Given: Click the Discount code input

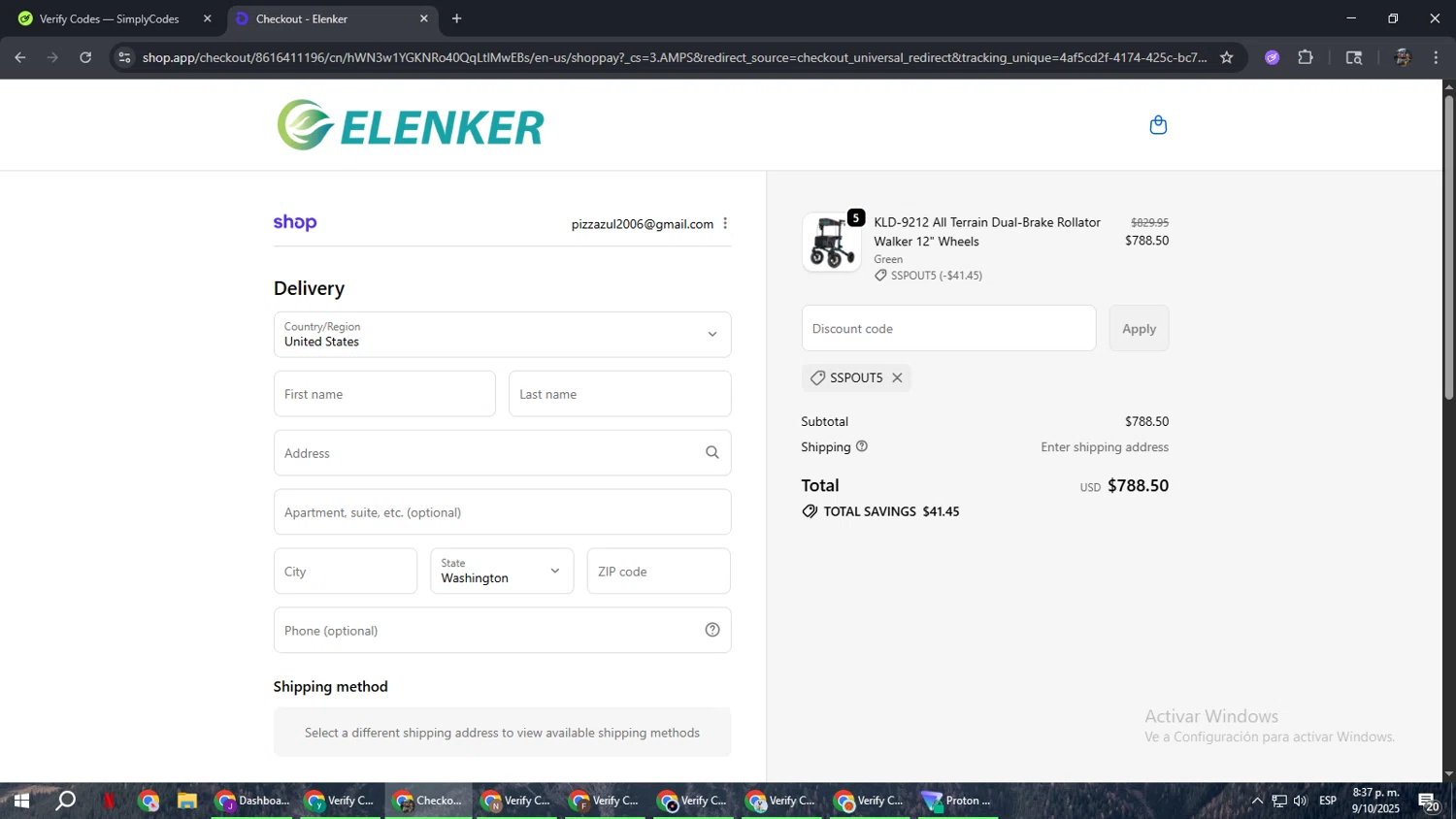Looking at the screenshot, I should tap(948, 329).
